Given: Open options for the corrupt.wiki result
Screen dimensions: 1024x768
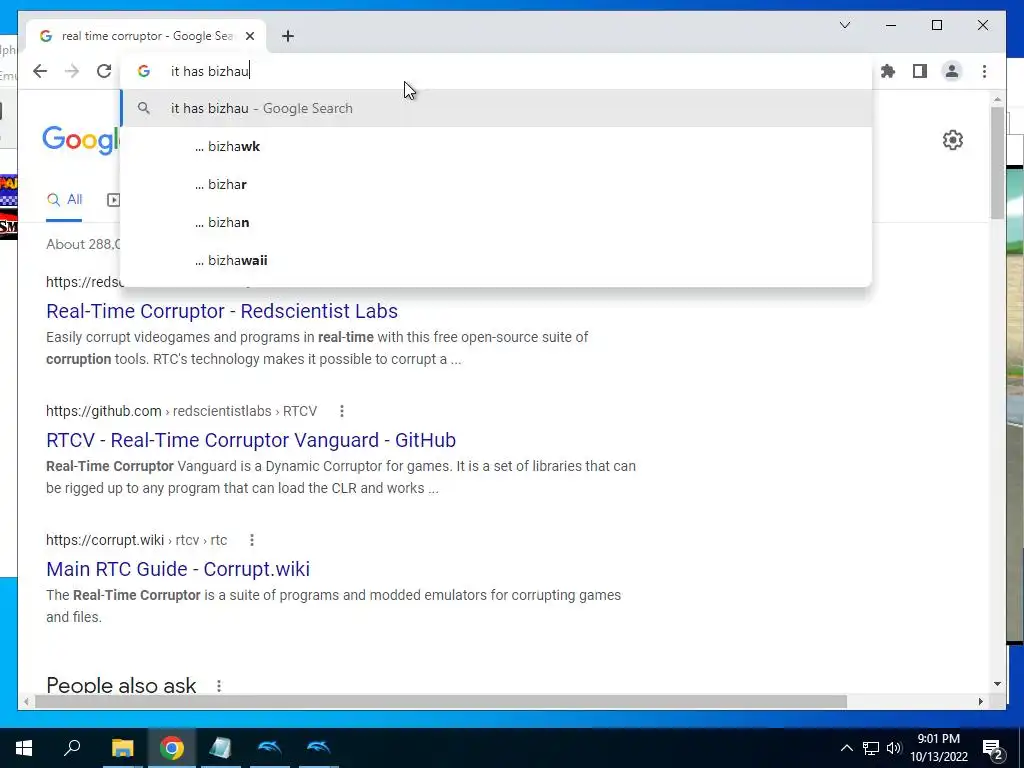Looking at the screenshot, I should 251,540.
